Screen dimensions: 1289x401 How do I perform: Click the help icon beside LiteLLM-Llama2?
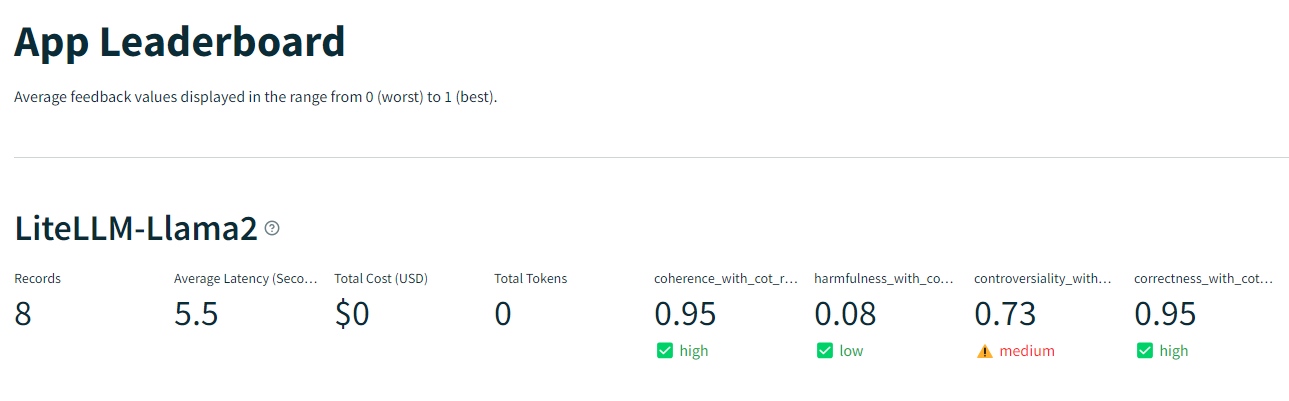(x=272, y=228)
